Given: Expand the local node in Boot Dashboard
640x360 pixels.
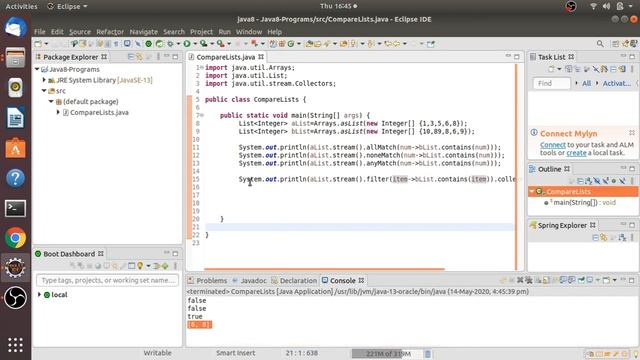Looking at the screenshot, I should [x=39, y=295].
